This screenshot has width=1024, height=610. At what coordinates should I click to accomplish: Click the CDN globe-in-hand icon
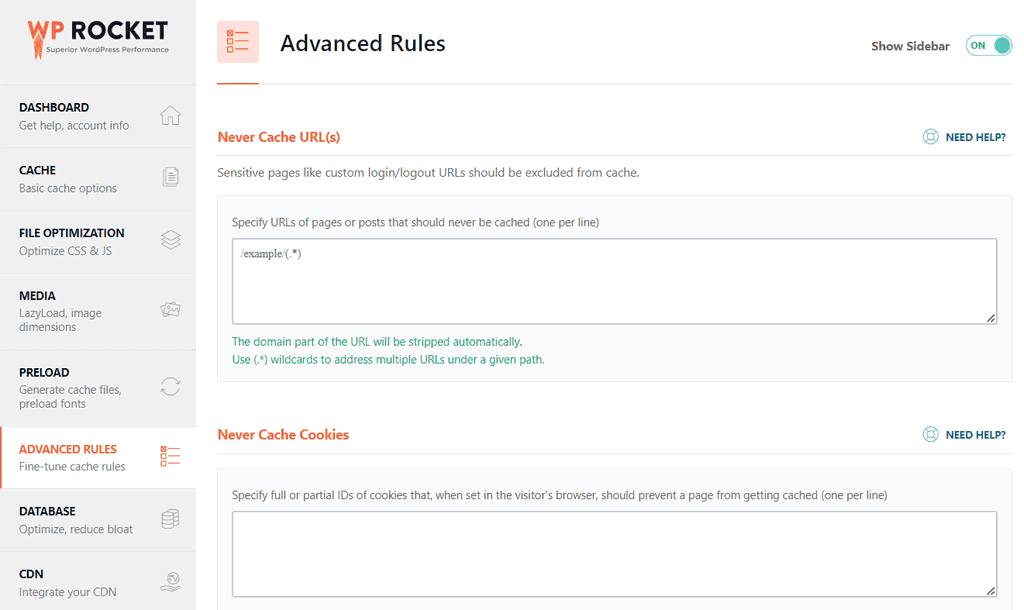[170, 581]
